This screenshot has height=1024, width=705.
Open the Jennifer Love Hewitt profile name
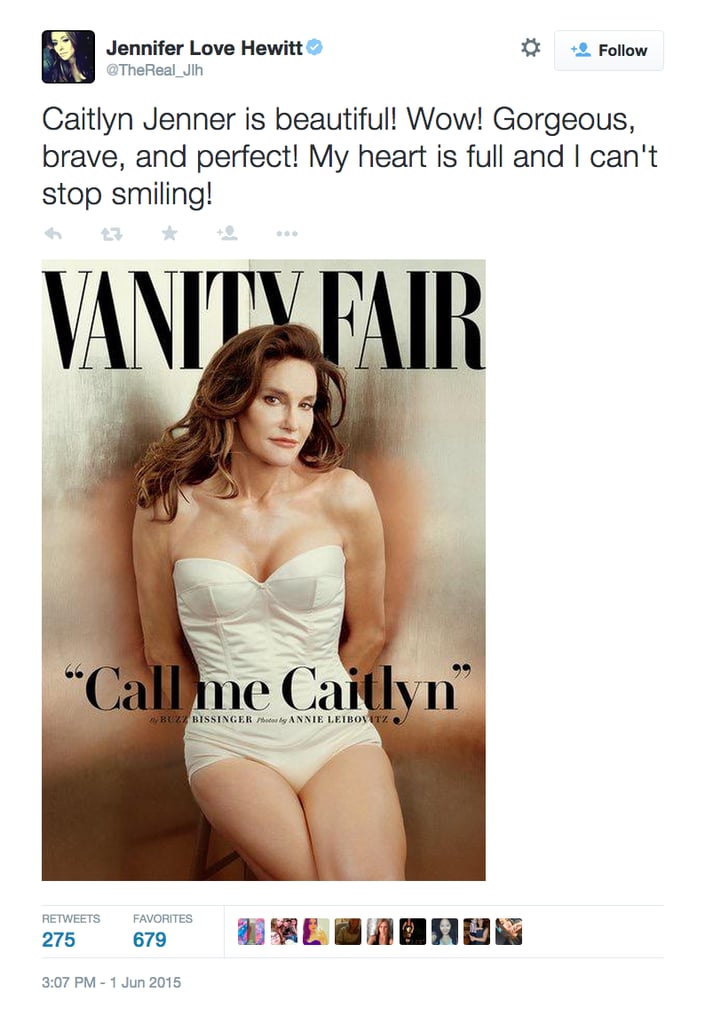coord(204,48)
